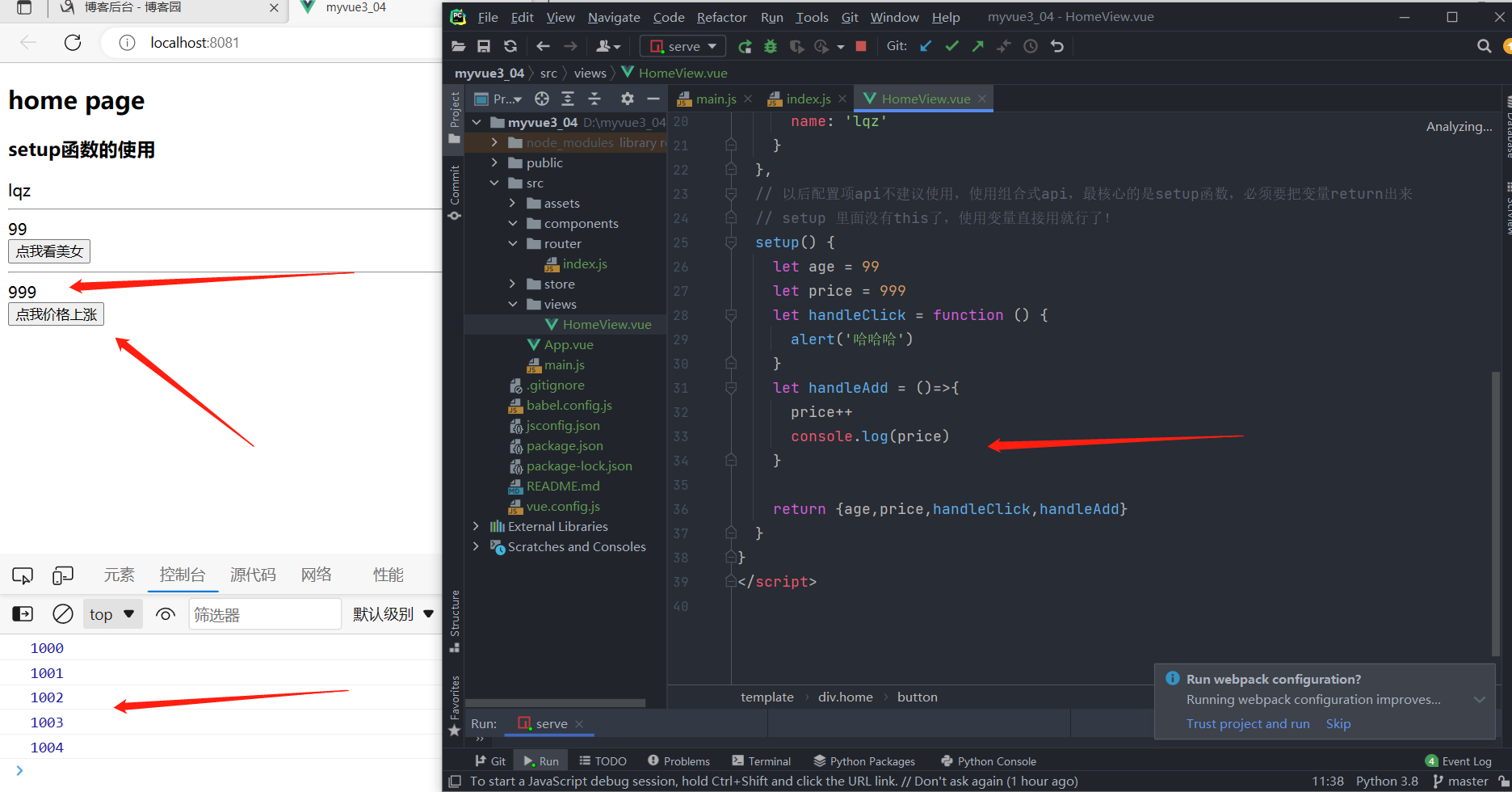Image resolution: width=1512 pixels, height=792 pixels.
Task: Open the 默认级别 log level dropdown
Action: pos(393,614)
